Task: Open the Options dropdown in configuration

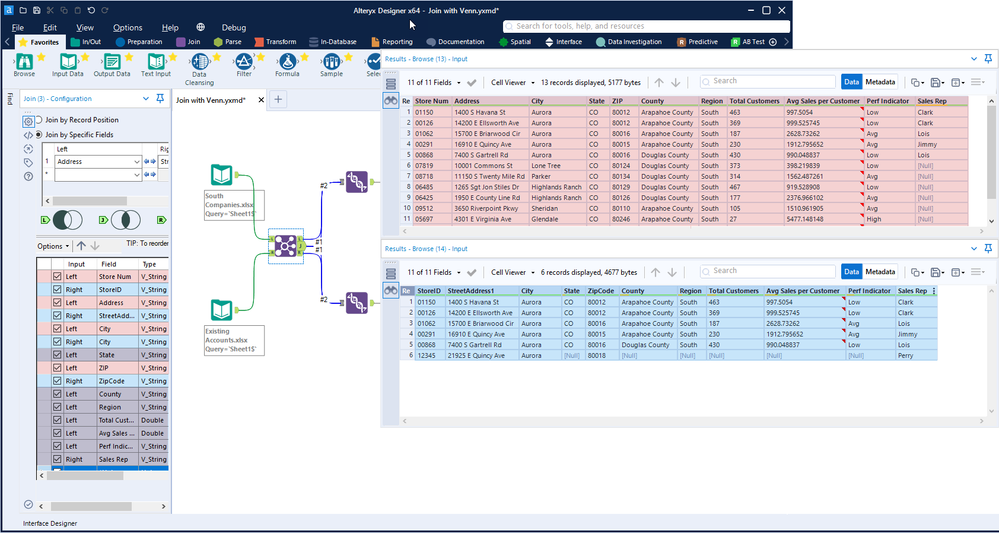Action: [53, 246]
